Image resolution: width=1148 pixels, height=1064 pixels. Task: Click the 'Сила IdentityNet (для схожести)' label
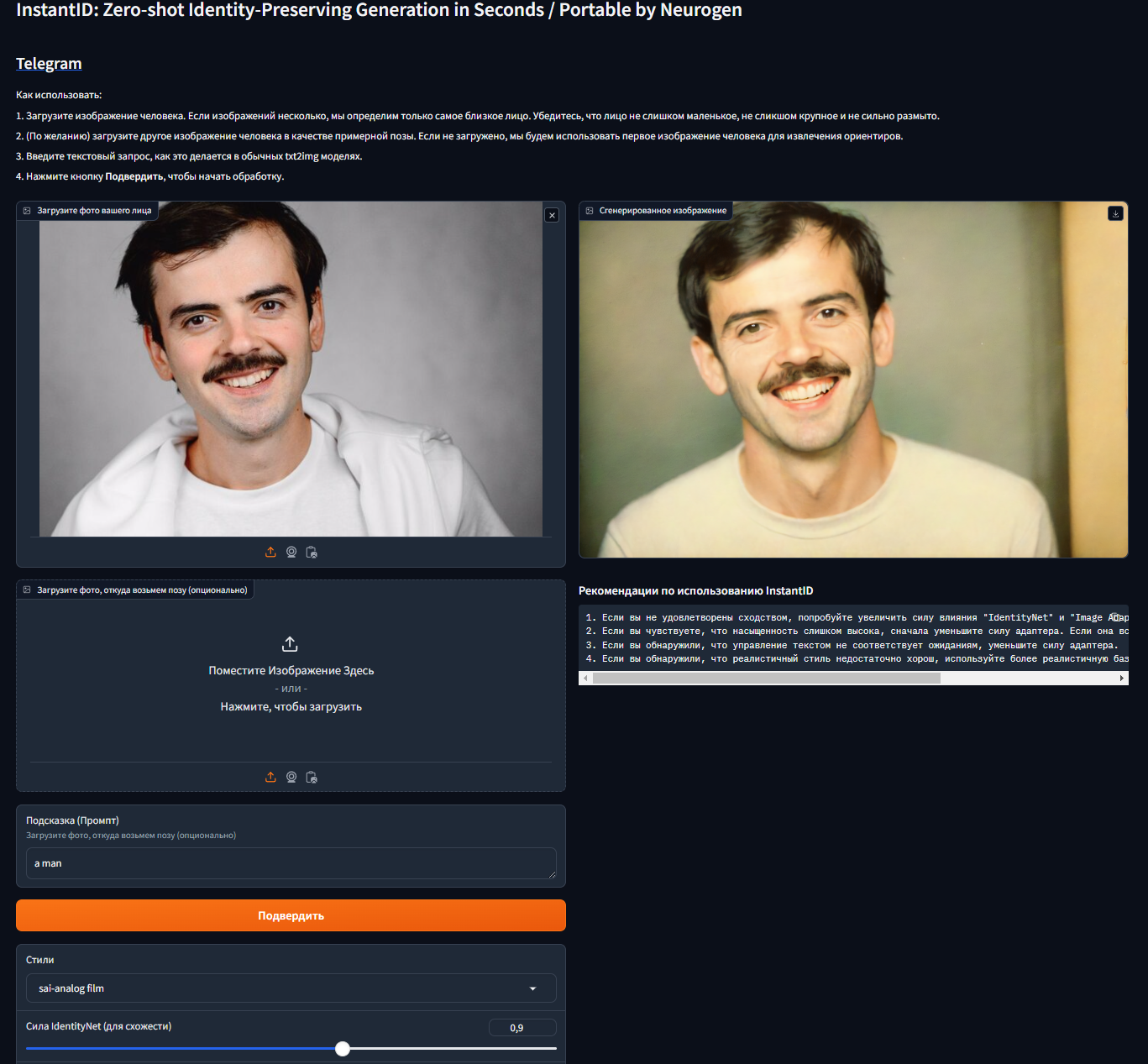pos(98,1026)
